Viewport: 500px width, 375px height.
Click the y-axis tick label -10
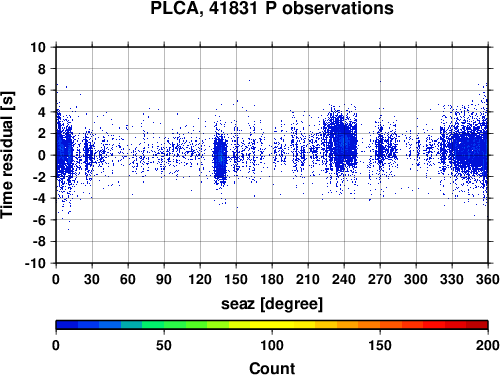[x=35, y=263]
